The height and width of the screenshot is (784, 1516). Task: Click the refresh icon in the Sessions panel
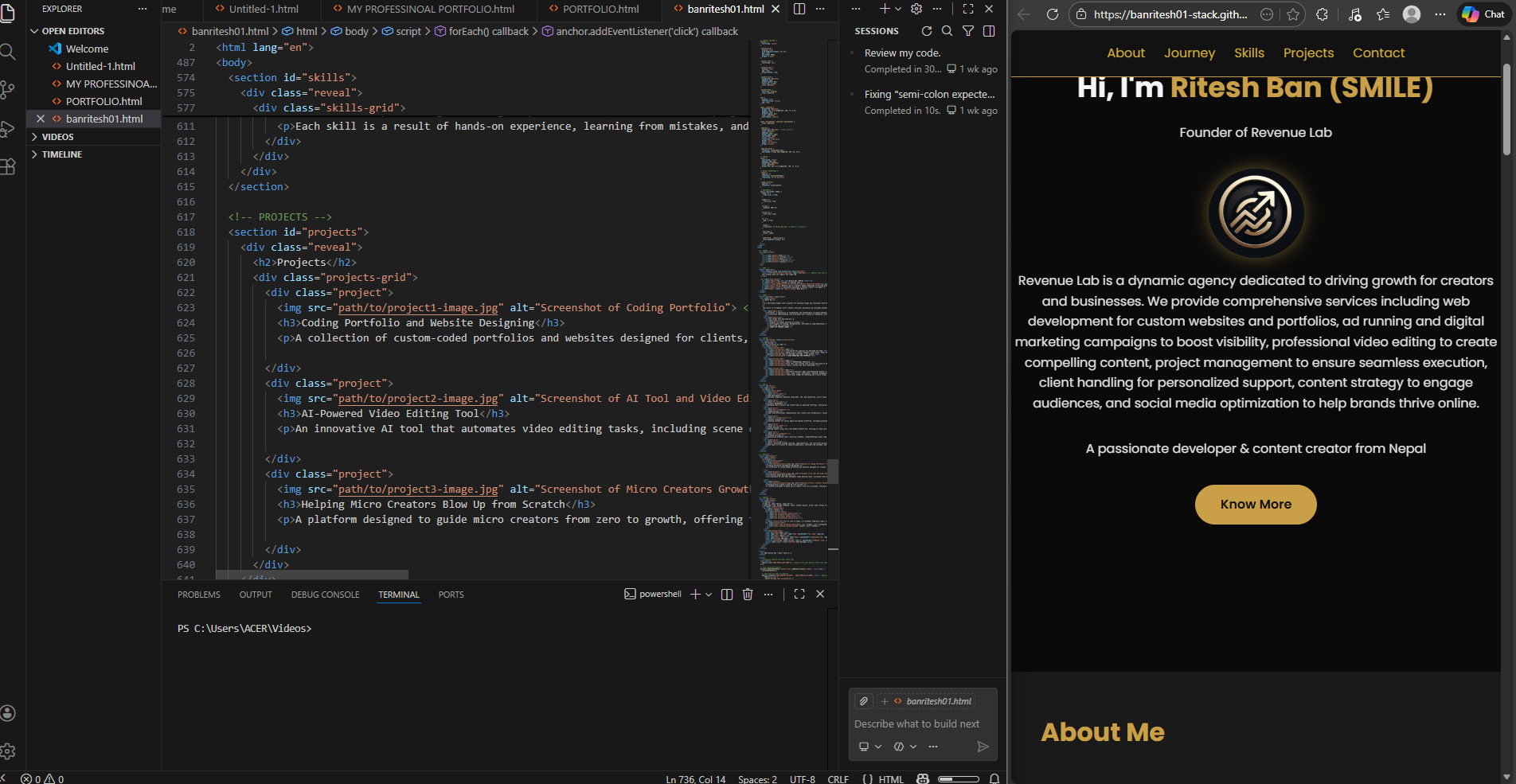point(926,31)
